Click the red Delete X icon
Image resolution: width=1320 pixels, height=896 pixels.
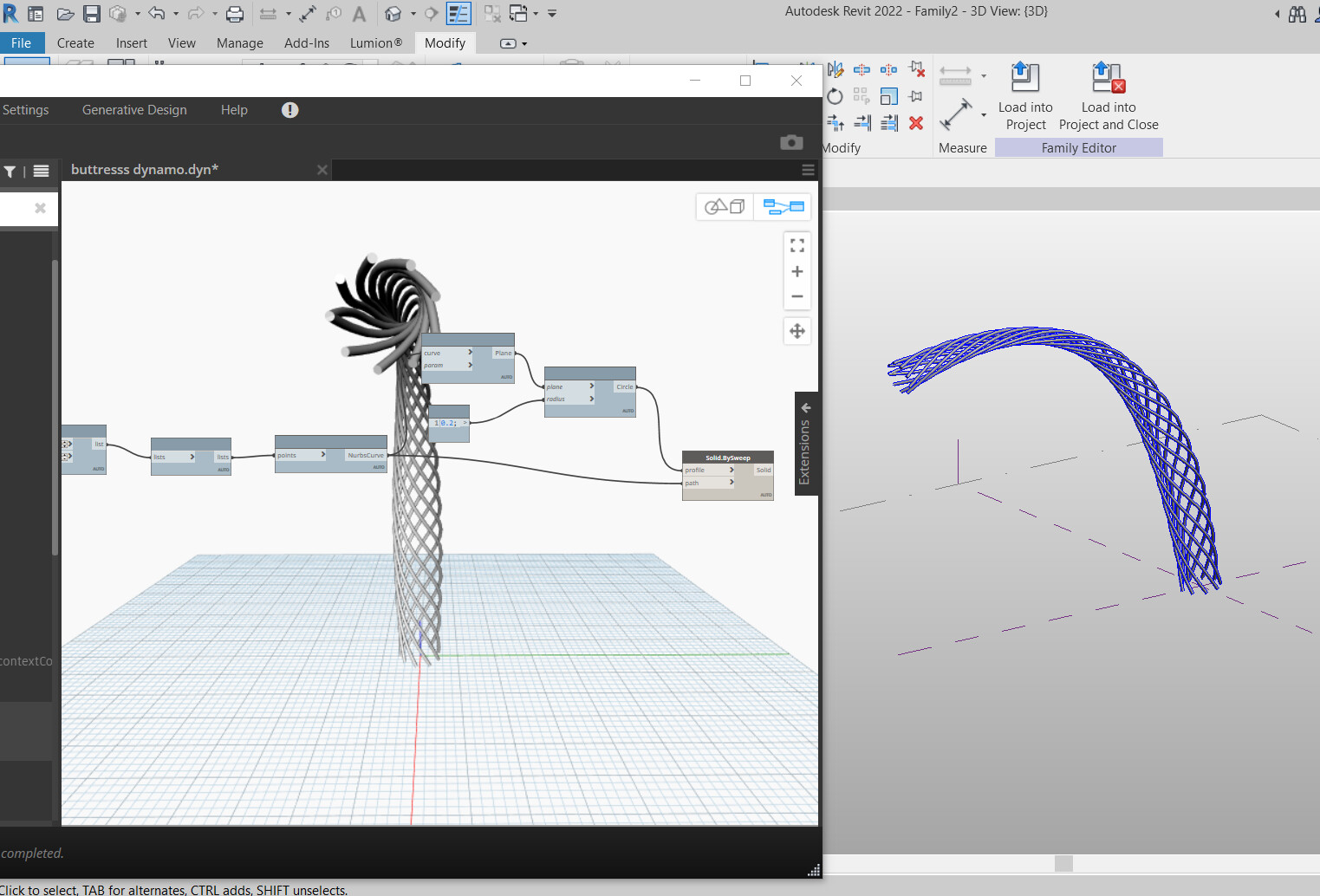tap(915, 123)
